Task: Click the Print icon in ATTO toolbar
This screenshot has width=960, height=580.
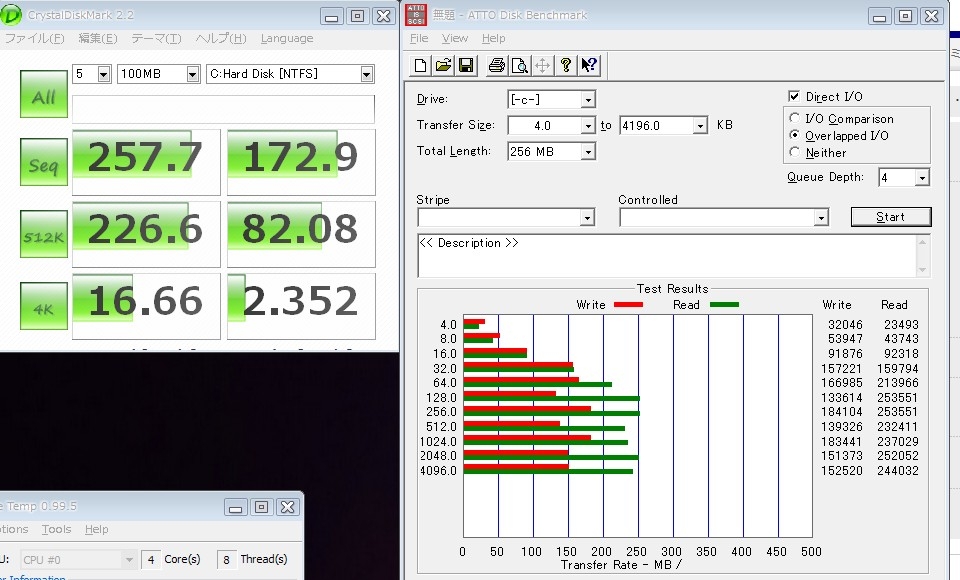Action: (x=497, y=66)
